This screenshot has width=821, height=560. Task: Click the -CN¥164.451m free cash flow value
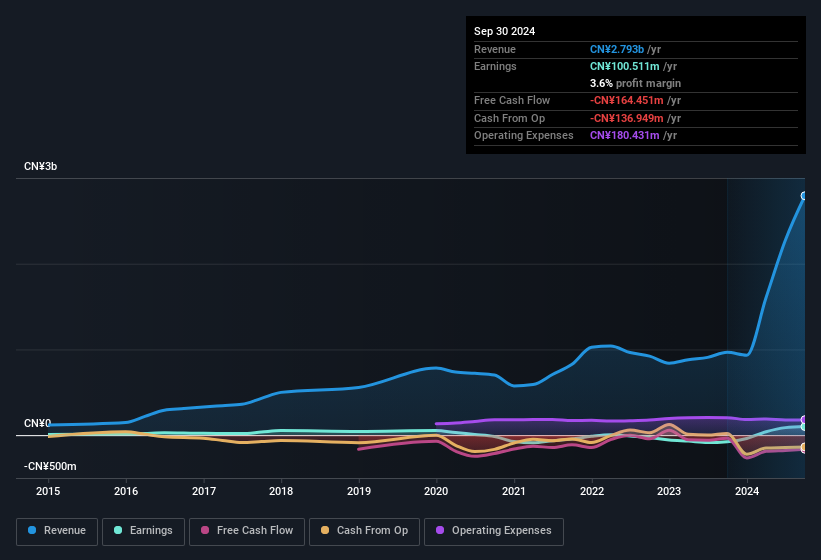[x=627, y=100]
